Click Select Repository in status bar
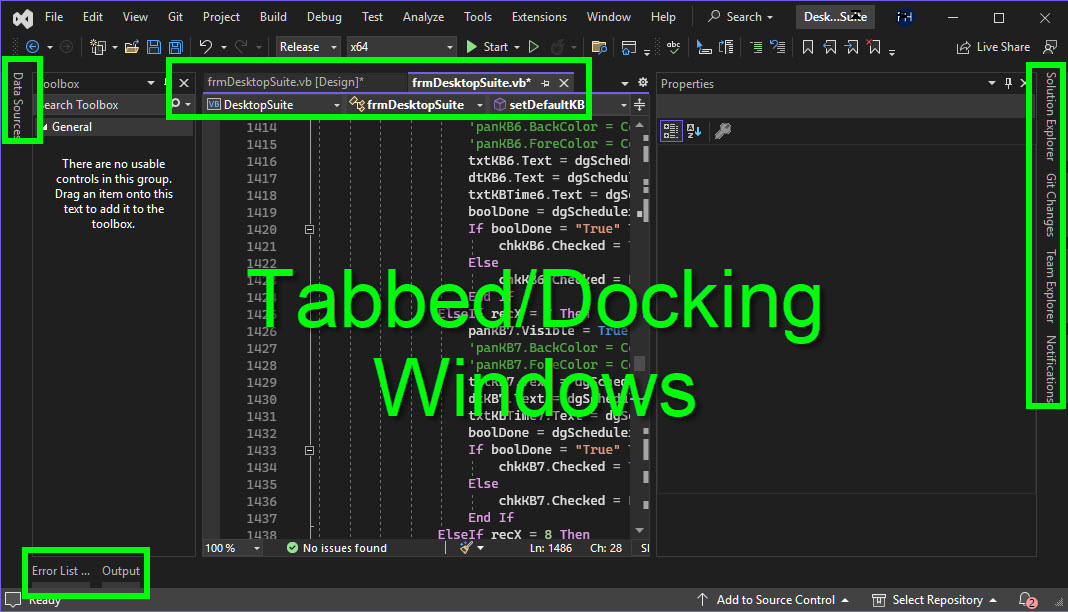Image resolution: width=1068 pixels, height=612 pixels. 935,600
